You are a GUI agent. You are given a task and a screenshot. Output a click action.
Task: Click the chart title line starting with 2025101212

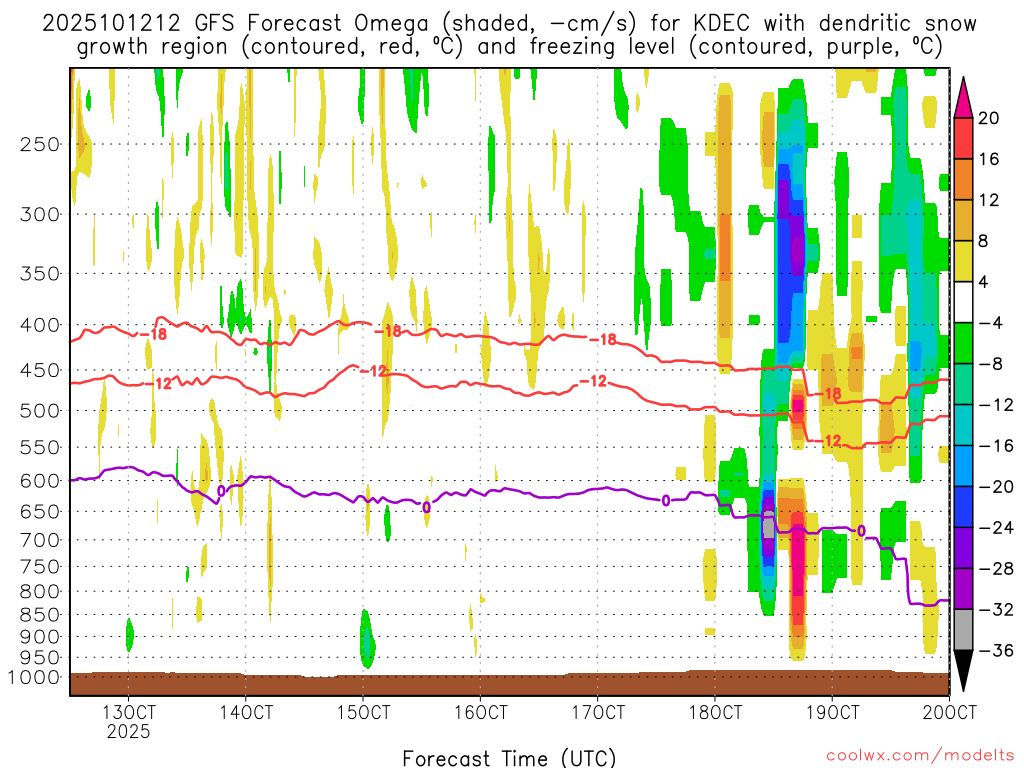(x=509, y=24)
